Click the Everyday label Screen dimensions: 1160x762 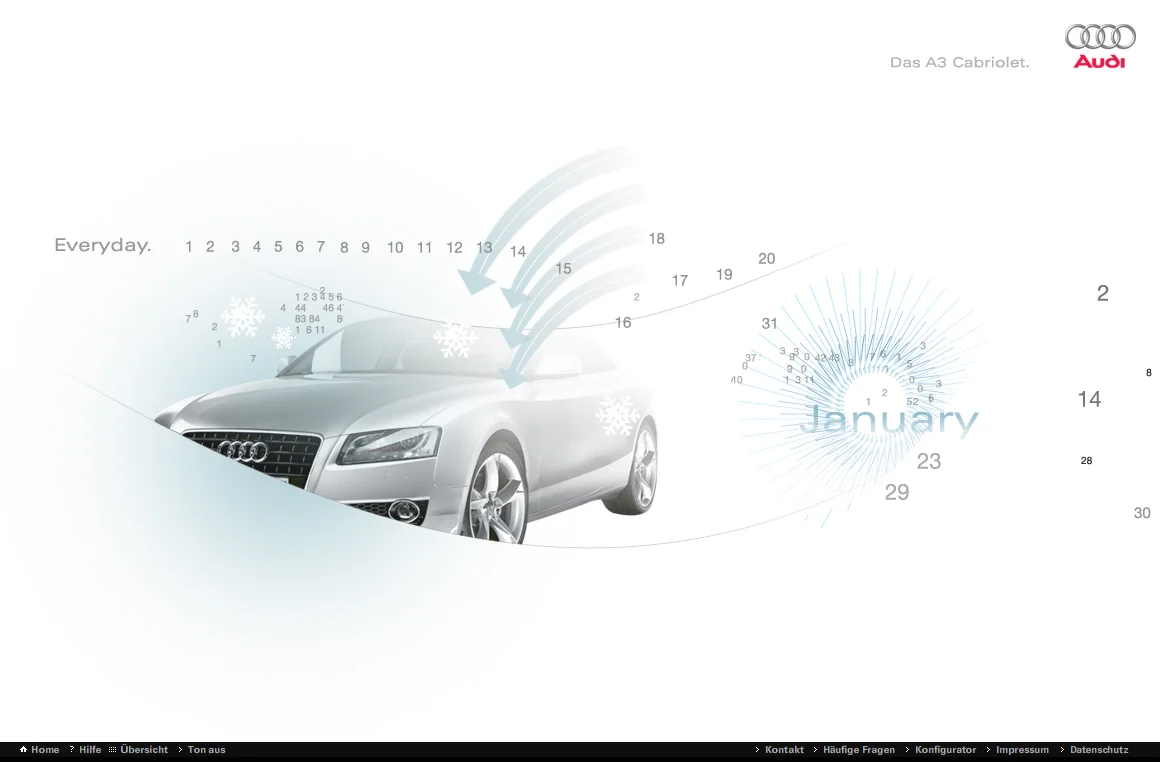pos(102,244)
